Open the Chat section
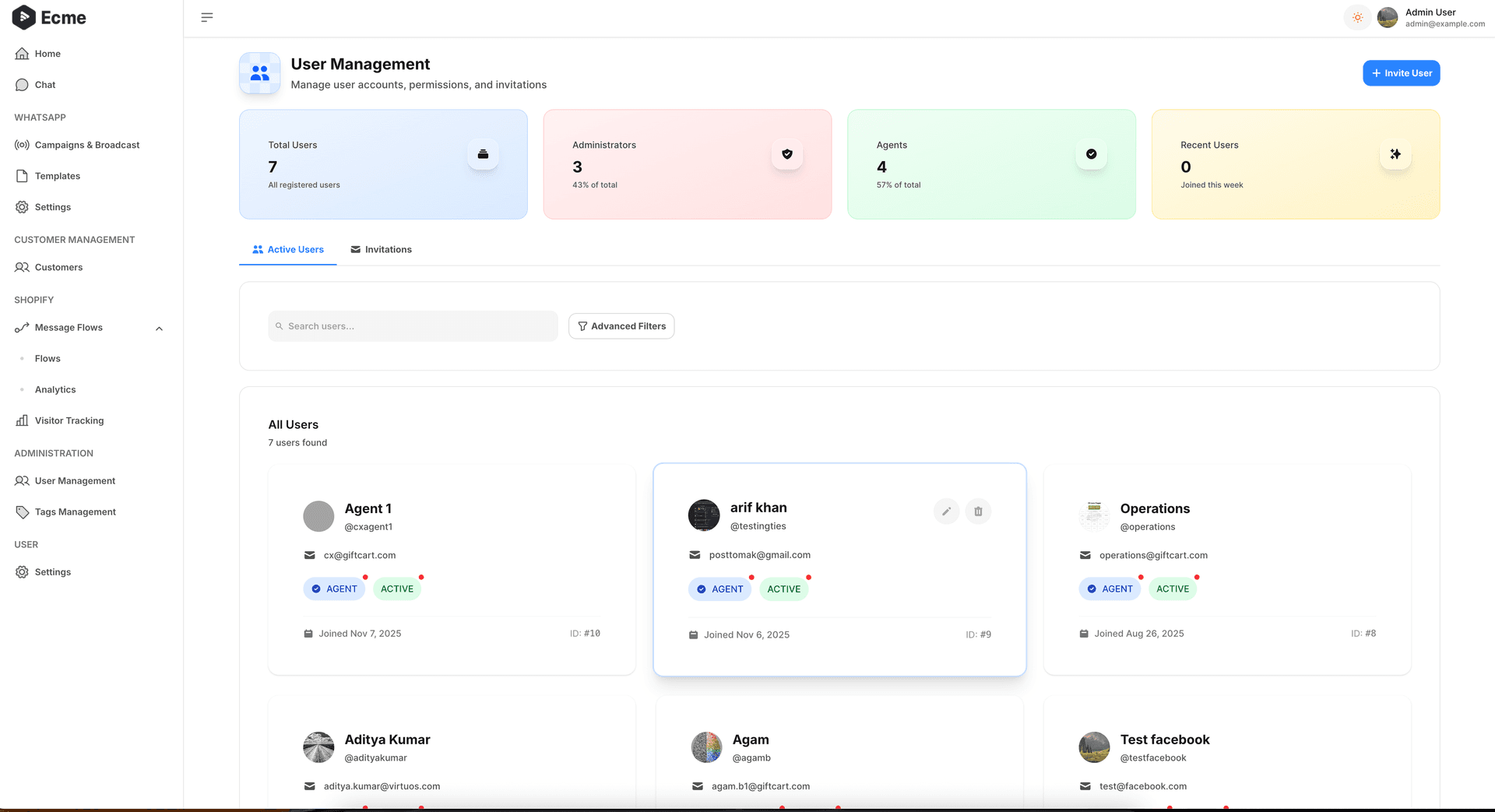Screen dimensions: 1495x812 pos(44,84)
